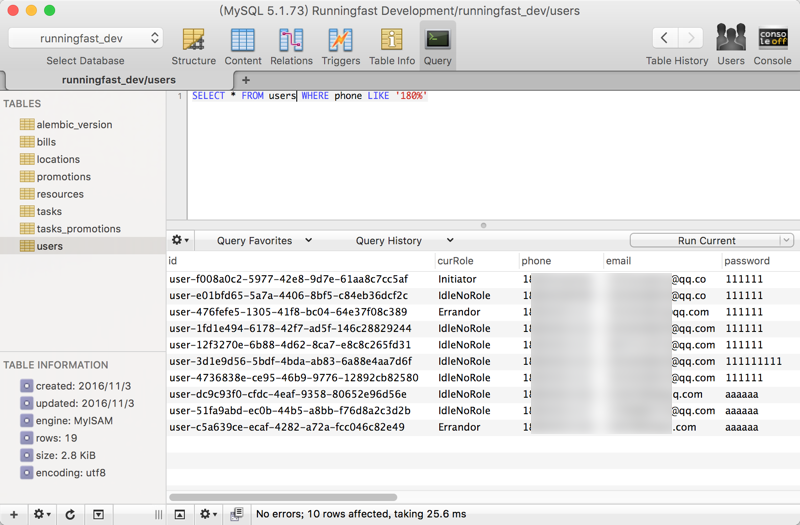Open the runningfast_dev database selector
800x525 pixels.
pyautogui.click(x=86, y=38)
